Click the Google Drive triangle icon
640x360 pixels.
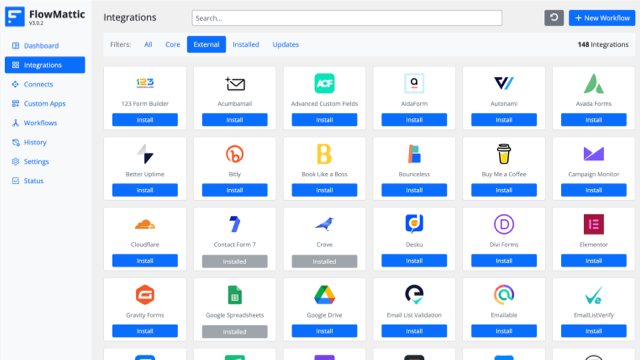click(x=324, y=295)
